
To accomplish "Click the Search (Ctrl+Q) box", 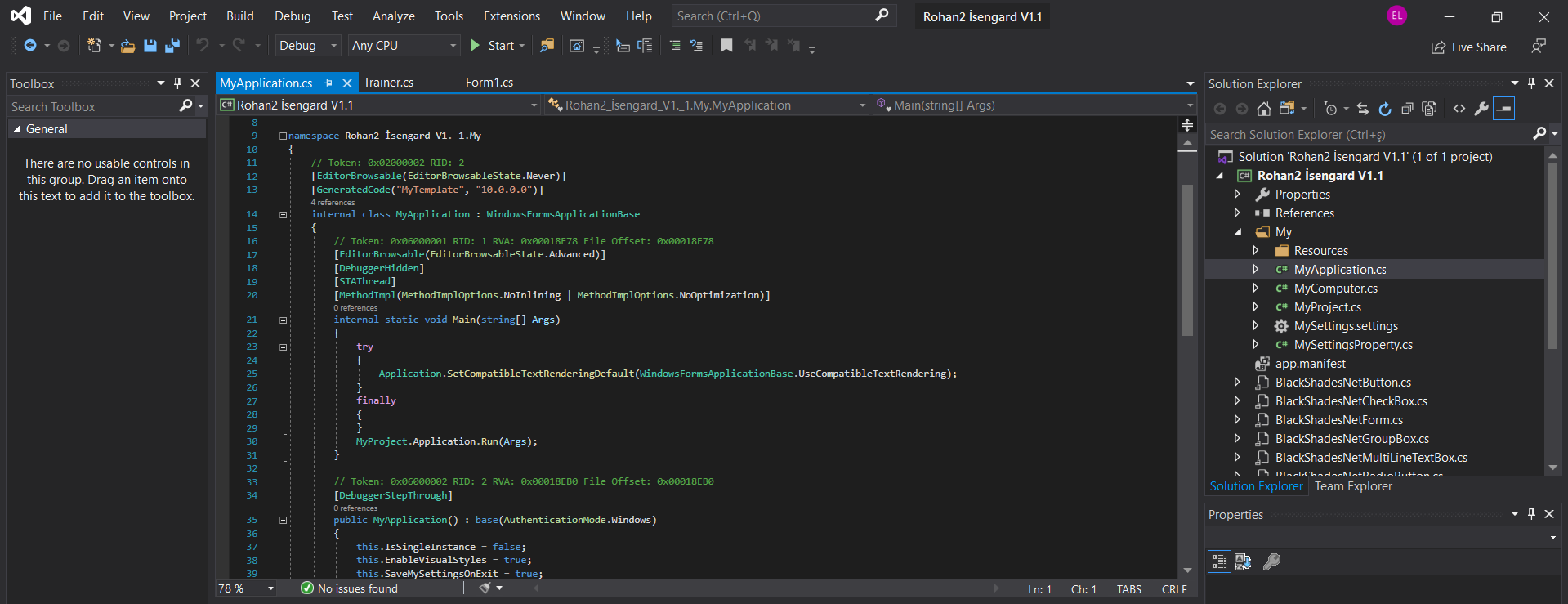I will click(x=784, y=16).
